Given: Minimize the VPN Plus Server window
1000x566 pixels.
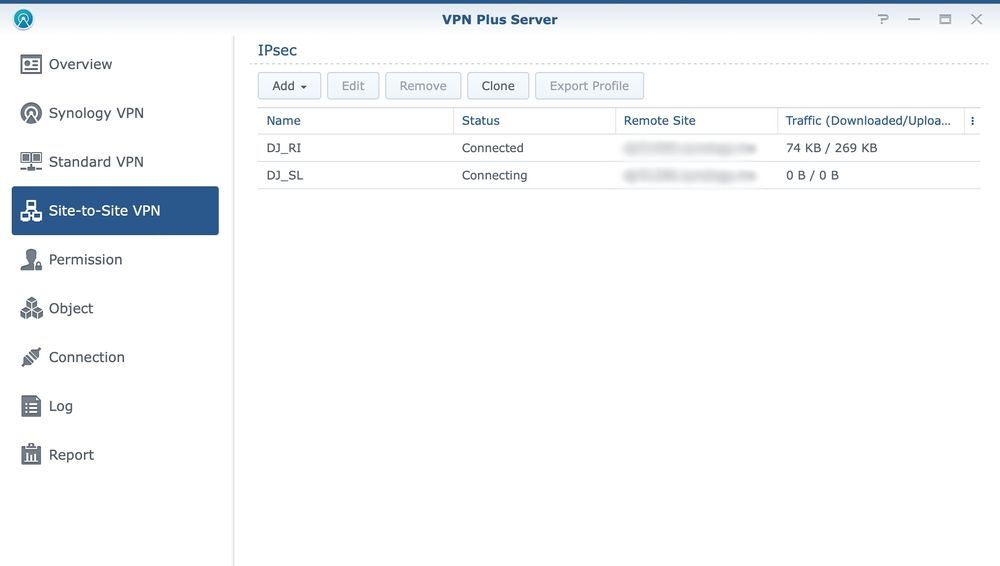Looking at the screenshot, I should click(x=914, y=19).
